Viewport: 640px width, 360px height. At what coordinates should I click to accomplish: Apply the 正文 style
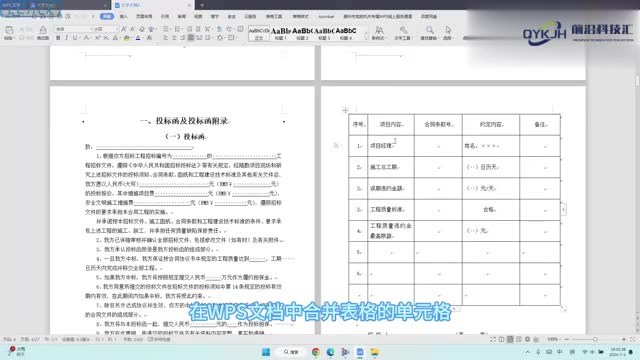(259, 33)
